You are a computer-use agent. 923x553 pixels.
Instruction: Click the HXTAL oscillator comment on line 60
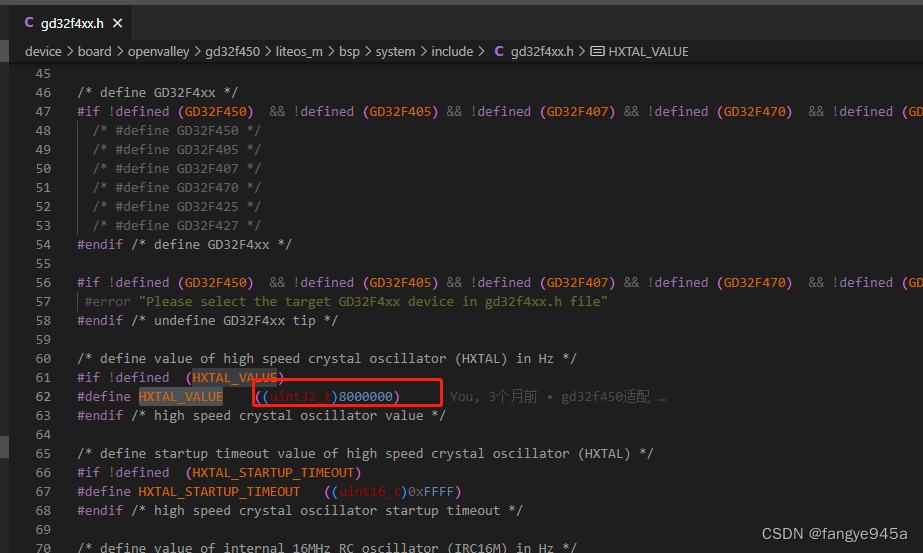(327, 359)
